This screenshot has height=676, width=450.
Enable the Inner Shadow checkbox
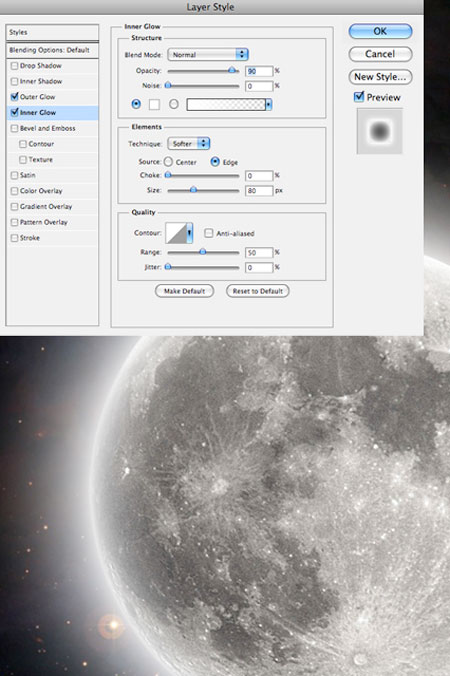14,81
